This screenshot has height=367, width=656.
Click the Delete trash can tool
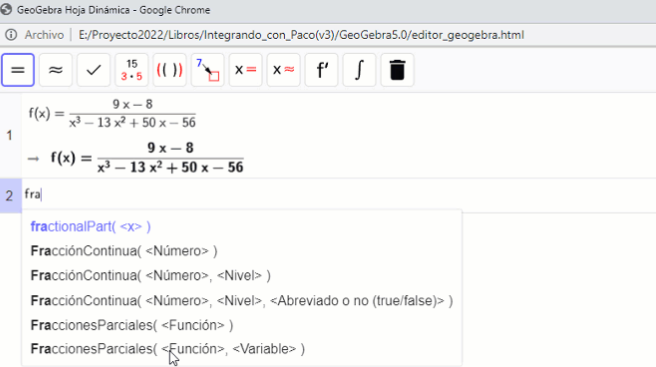click(397, 70)
